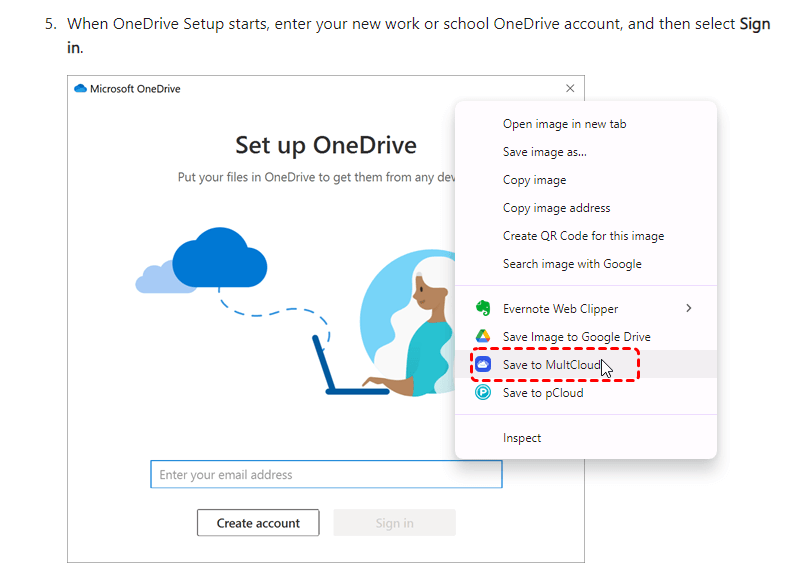The width and height of the screenshot is (799, 586).
Task: Click the 'Put your files in OneDrive' subtitle
Action: pyautogui.click(x=316, y=177)
